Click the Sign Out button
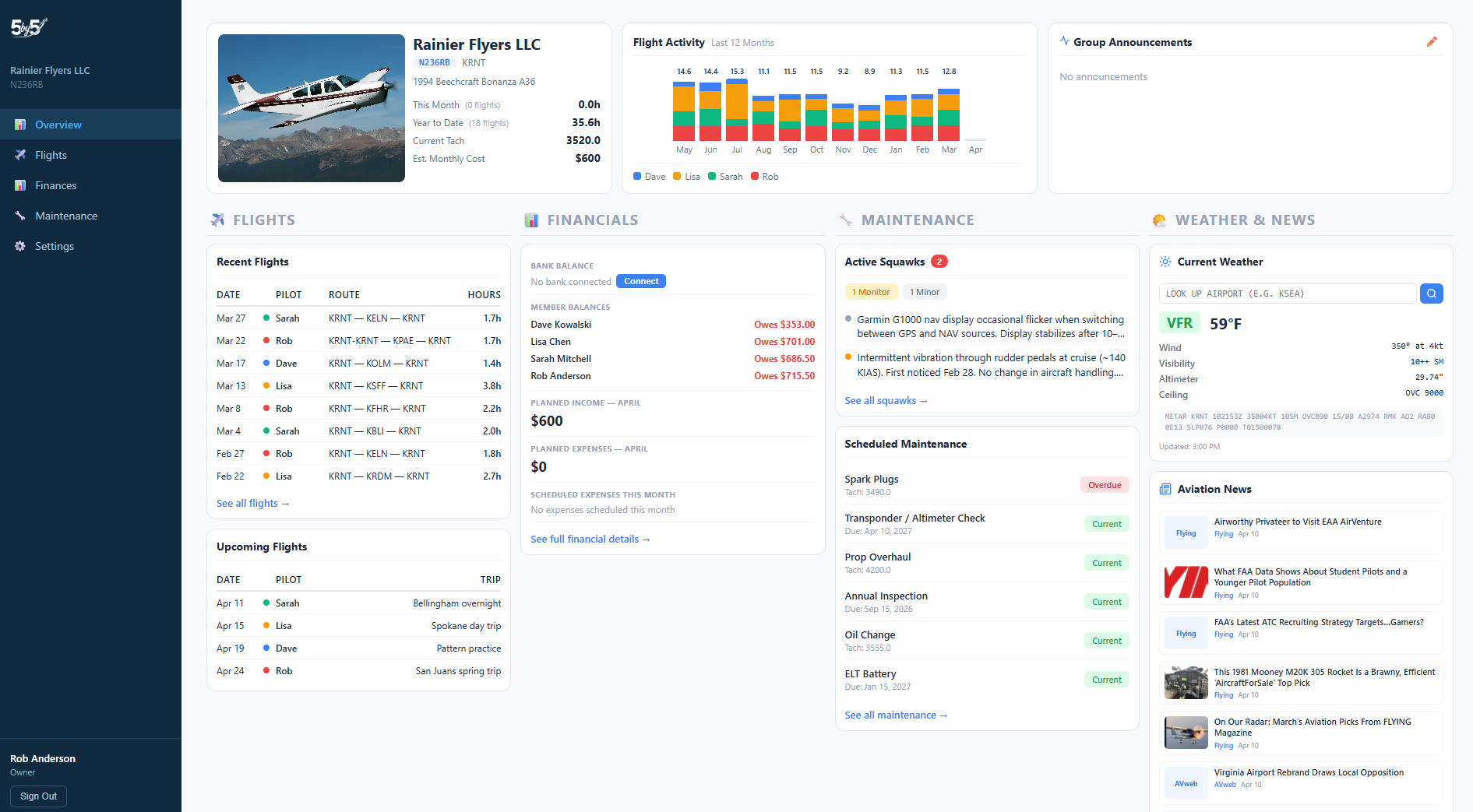The height and width of the screenshot is (812, 1473). pyautogui.click(x=38, y=796)
